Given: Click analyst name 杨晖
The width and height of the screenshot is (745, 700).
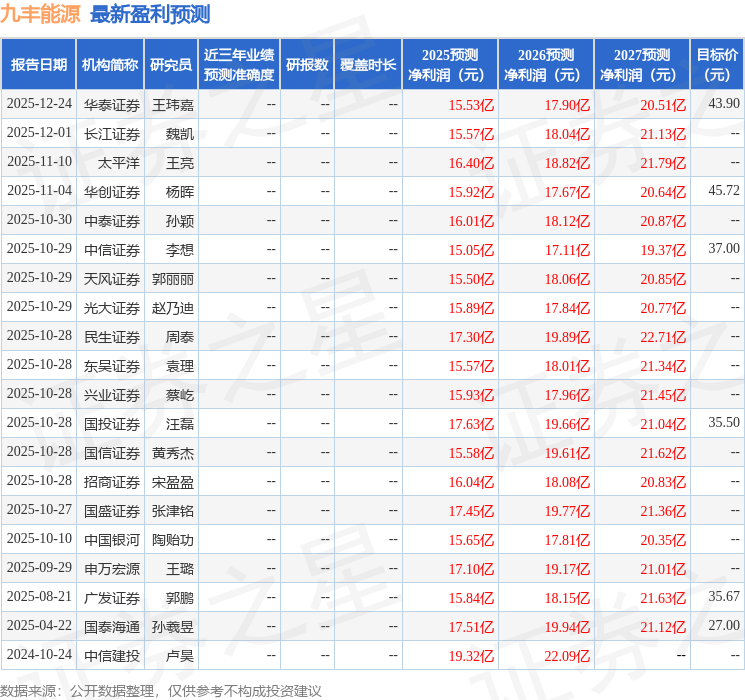Looking at the screenshot, I should [180, 191].
